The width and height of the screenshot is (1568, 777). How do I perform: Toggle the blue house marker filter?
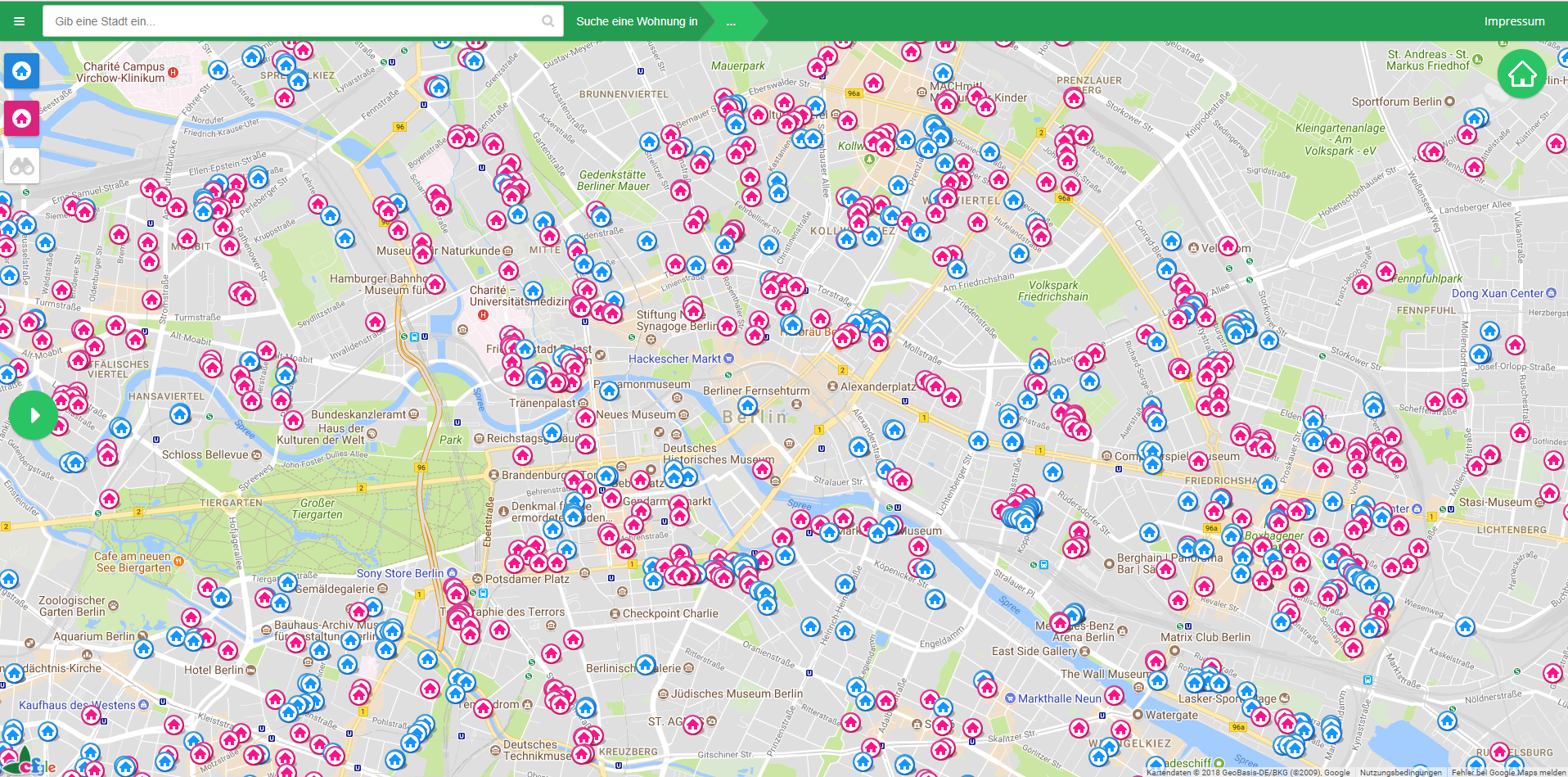(x=22, y=71)
